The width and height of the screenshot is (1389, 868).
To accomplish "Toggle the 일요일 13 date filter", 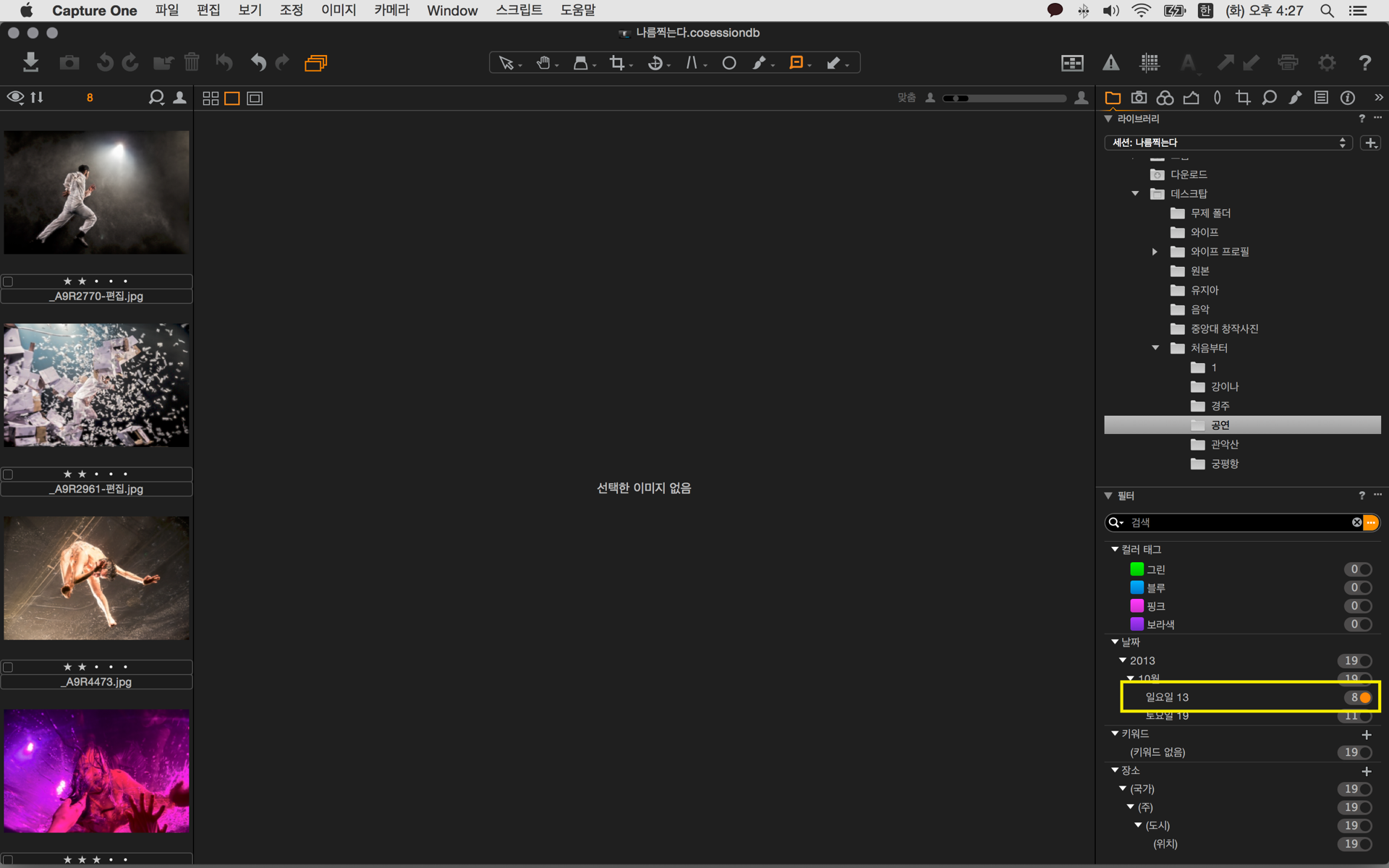I will pyautogui.click(x=1364, y=697).
